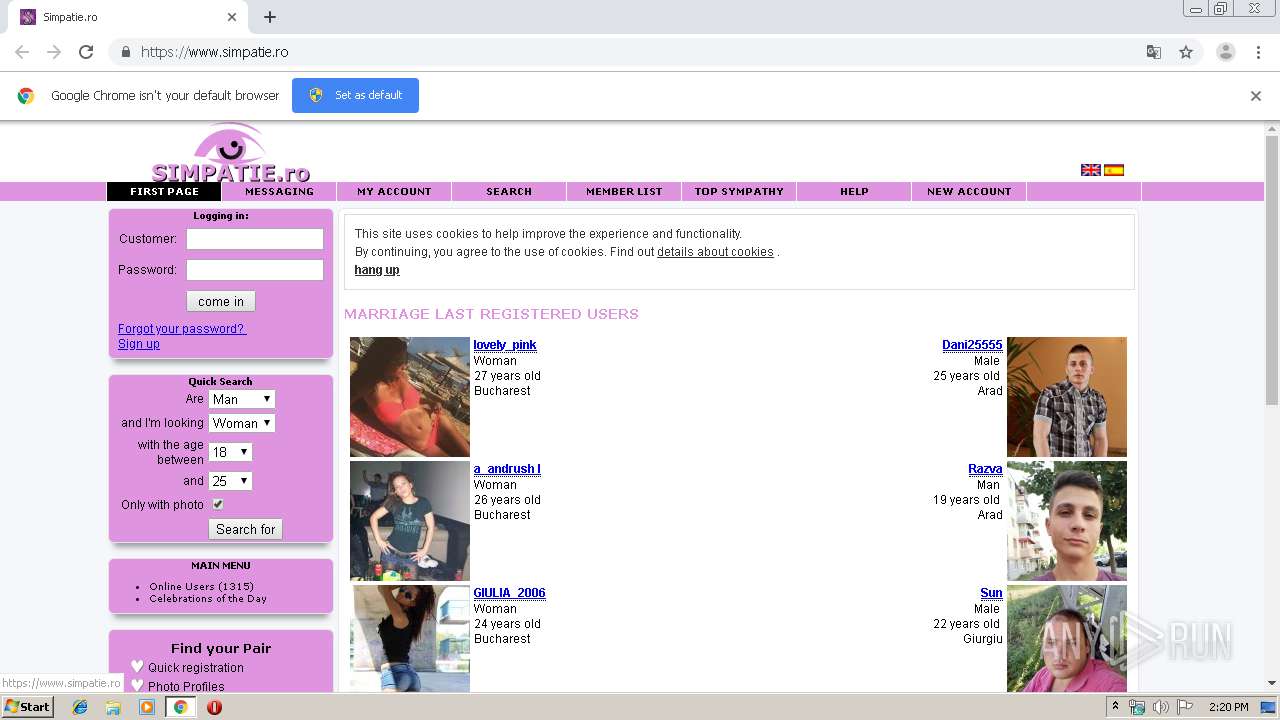Toggle the Only with photo checkbox
This screenshot has width=1280, height=720.
coord(218,505)
